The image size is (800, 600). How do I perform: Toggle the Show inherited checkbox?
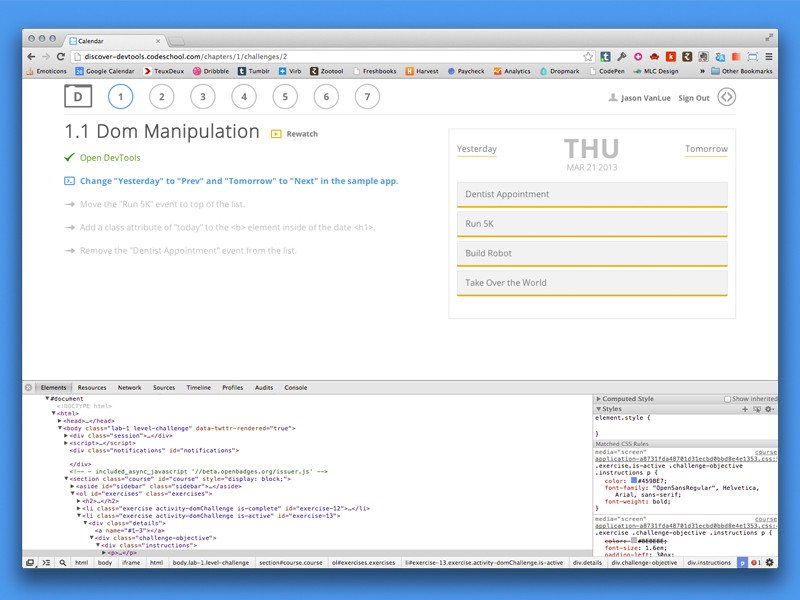728,399
